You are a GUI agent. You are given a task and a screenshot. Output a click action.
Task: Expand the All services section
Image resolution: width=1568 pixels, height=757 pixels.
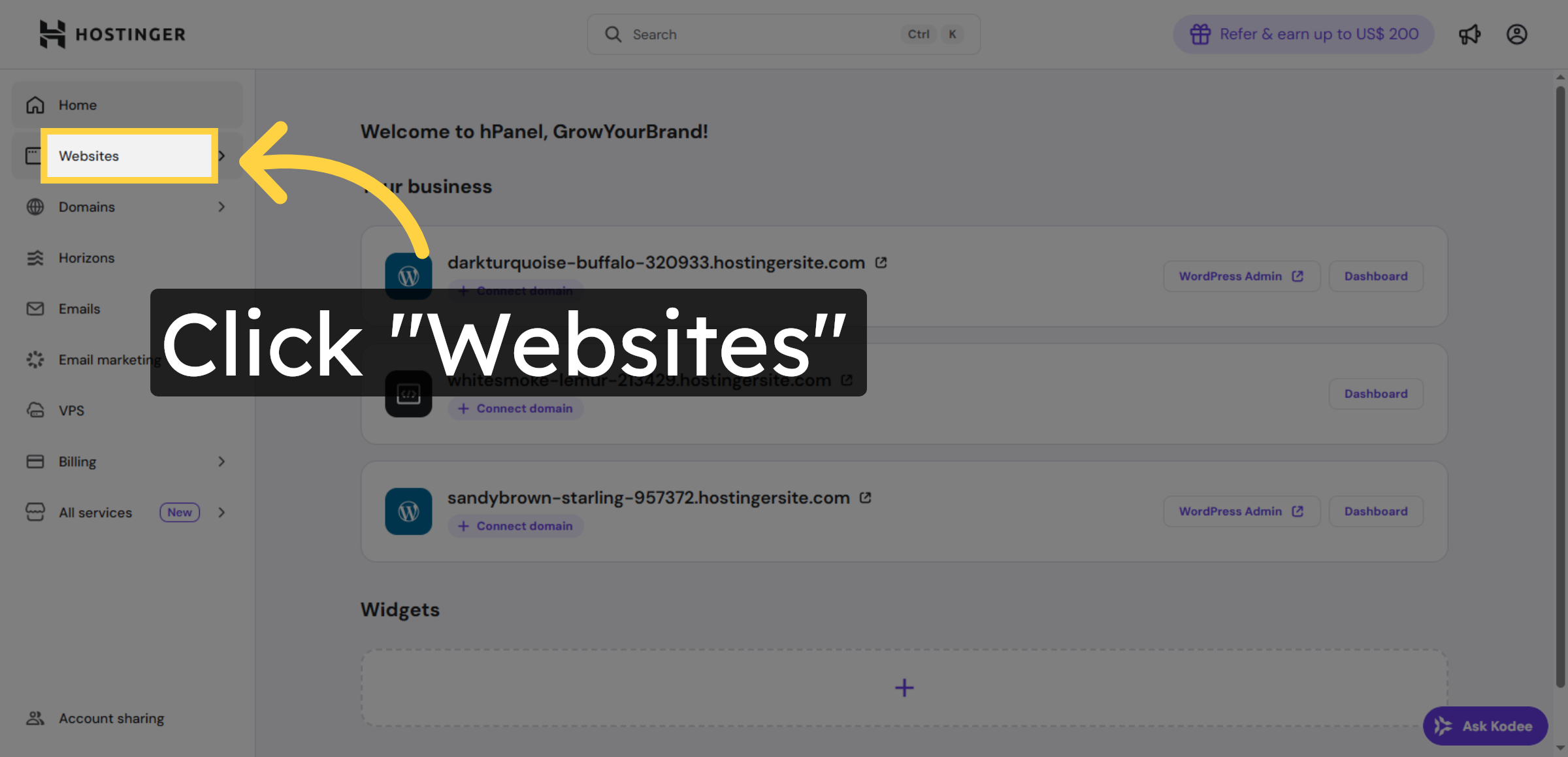coord(221,512)
